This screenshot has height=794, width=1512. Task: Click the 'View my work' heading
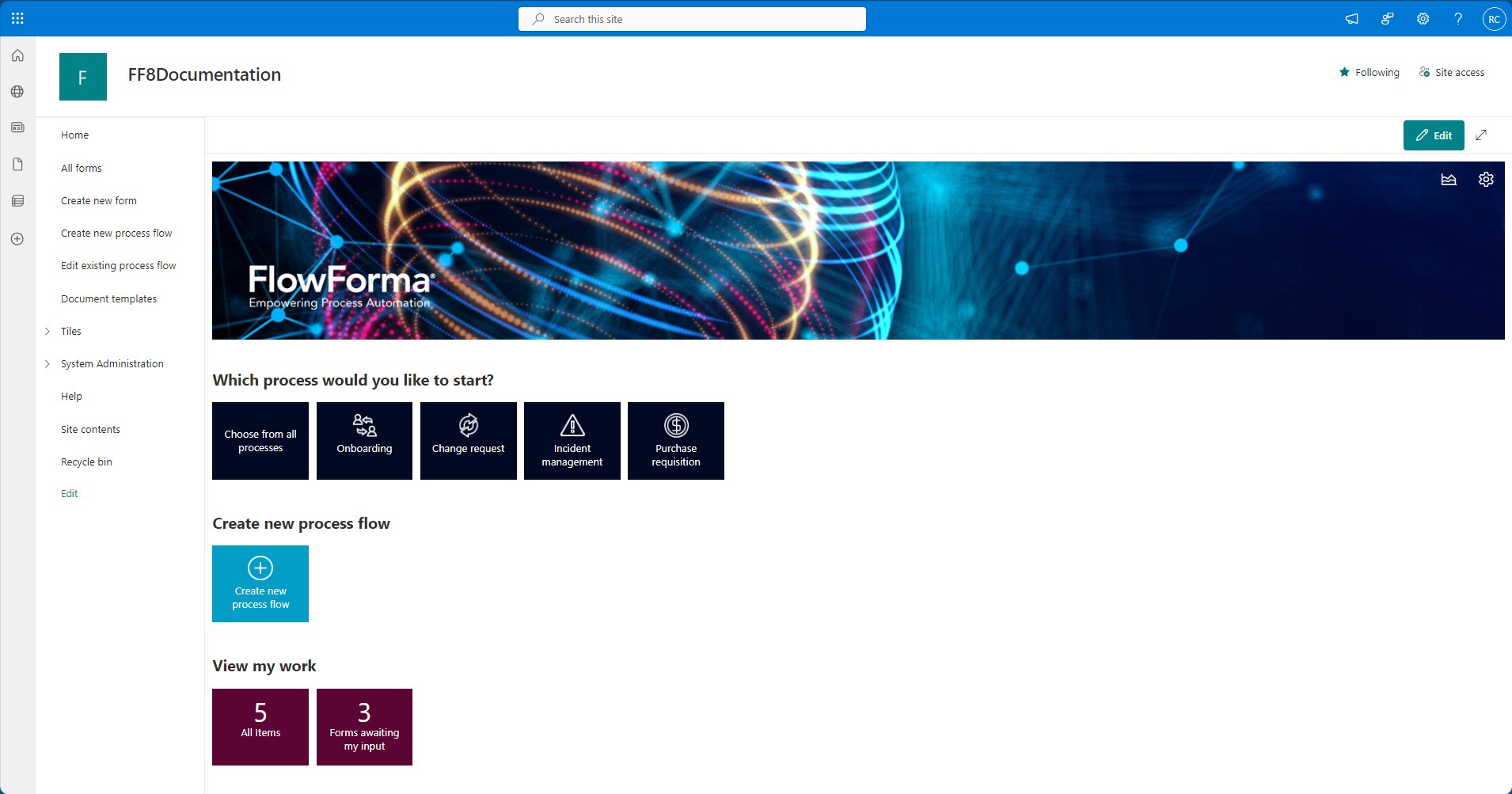click(264, 667)
